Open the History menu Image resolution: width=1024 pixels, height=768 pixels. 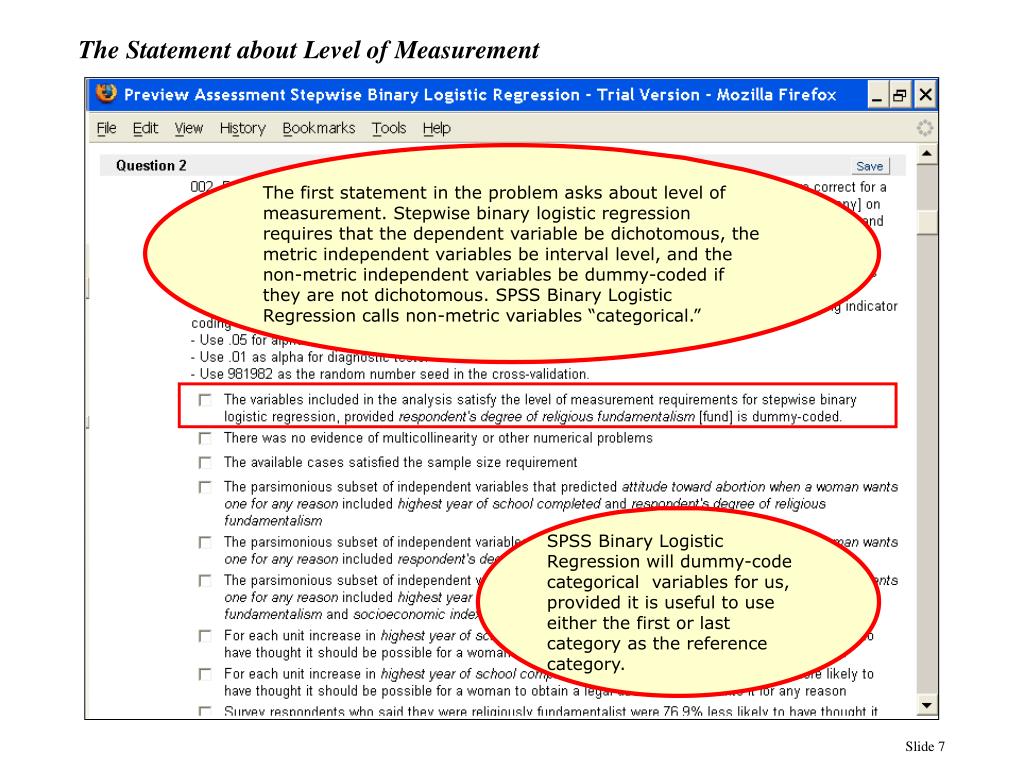click(x=242, y=128)
